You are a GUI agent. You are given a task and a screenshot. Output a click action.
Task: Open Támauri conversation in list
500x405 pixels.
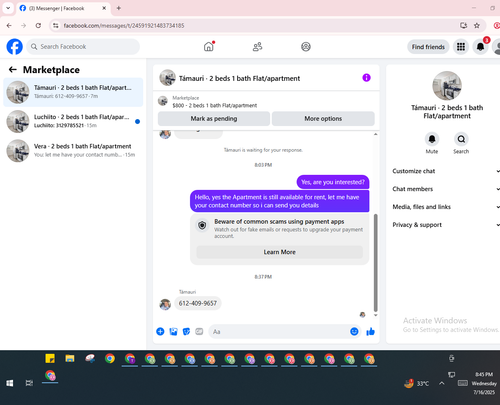pos(73,92)
